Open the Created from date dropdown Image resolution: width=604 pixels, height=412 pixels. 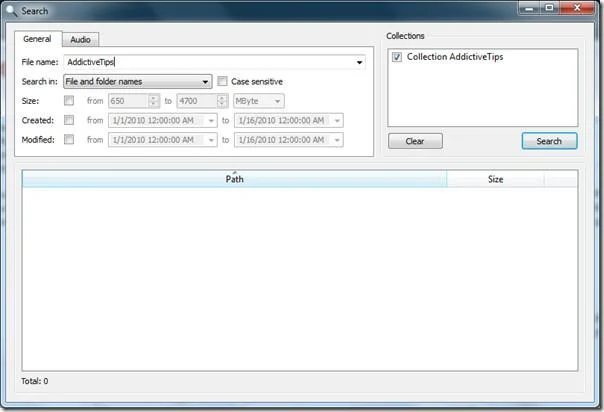pos(211,121)
